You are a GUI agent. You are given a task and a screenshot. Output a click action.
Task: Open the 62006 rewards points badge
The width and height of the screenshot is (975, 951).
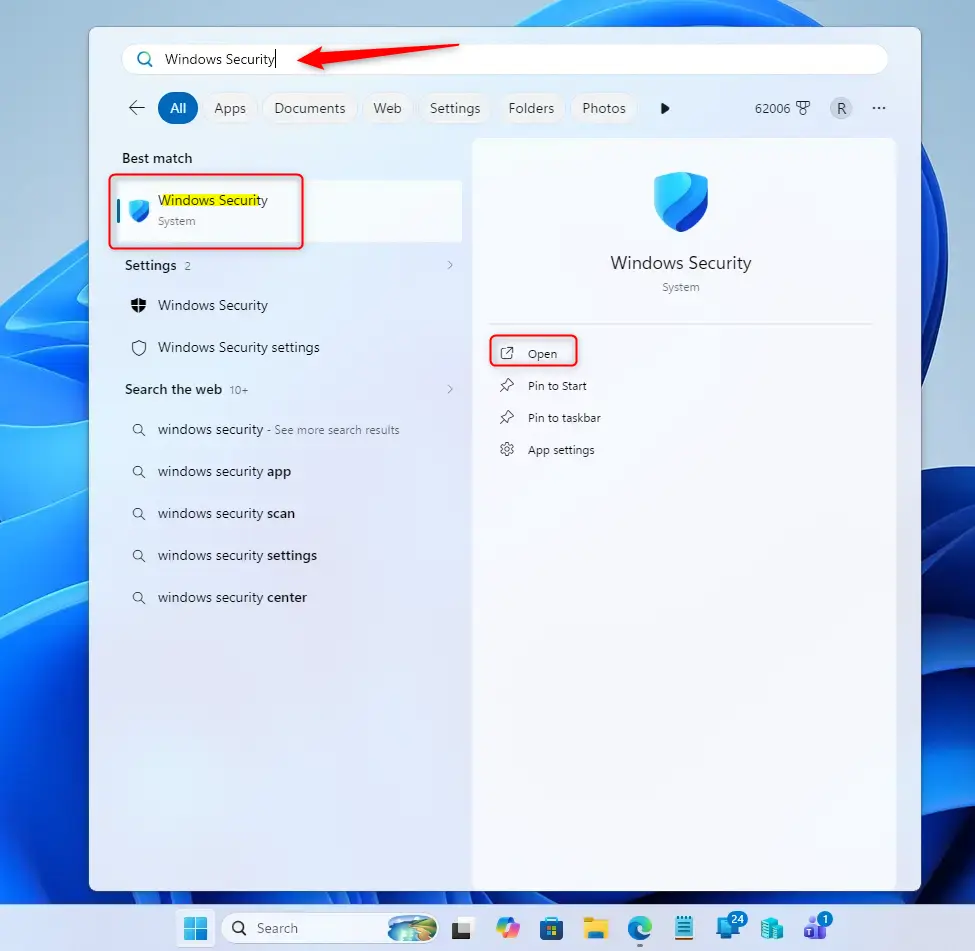coord(782,108)
